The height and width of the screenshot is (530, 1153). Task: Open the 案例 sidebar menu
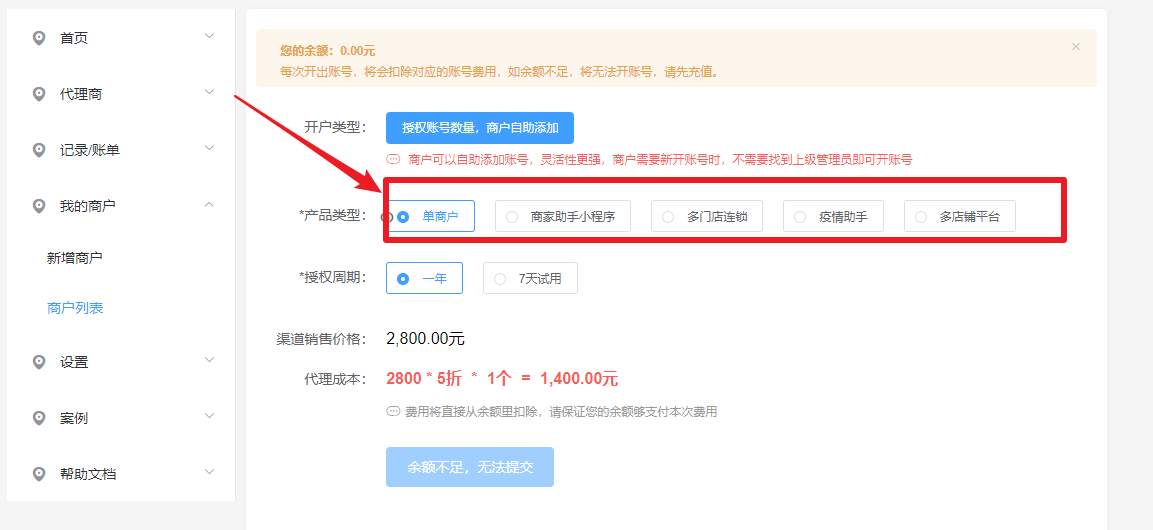(121, 418)
